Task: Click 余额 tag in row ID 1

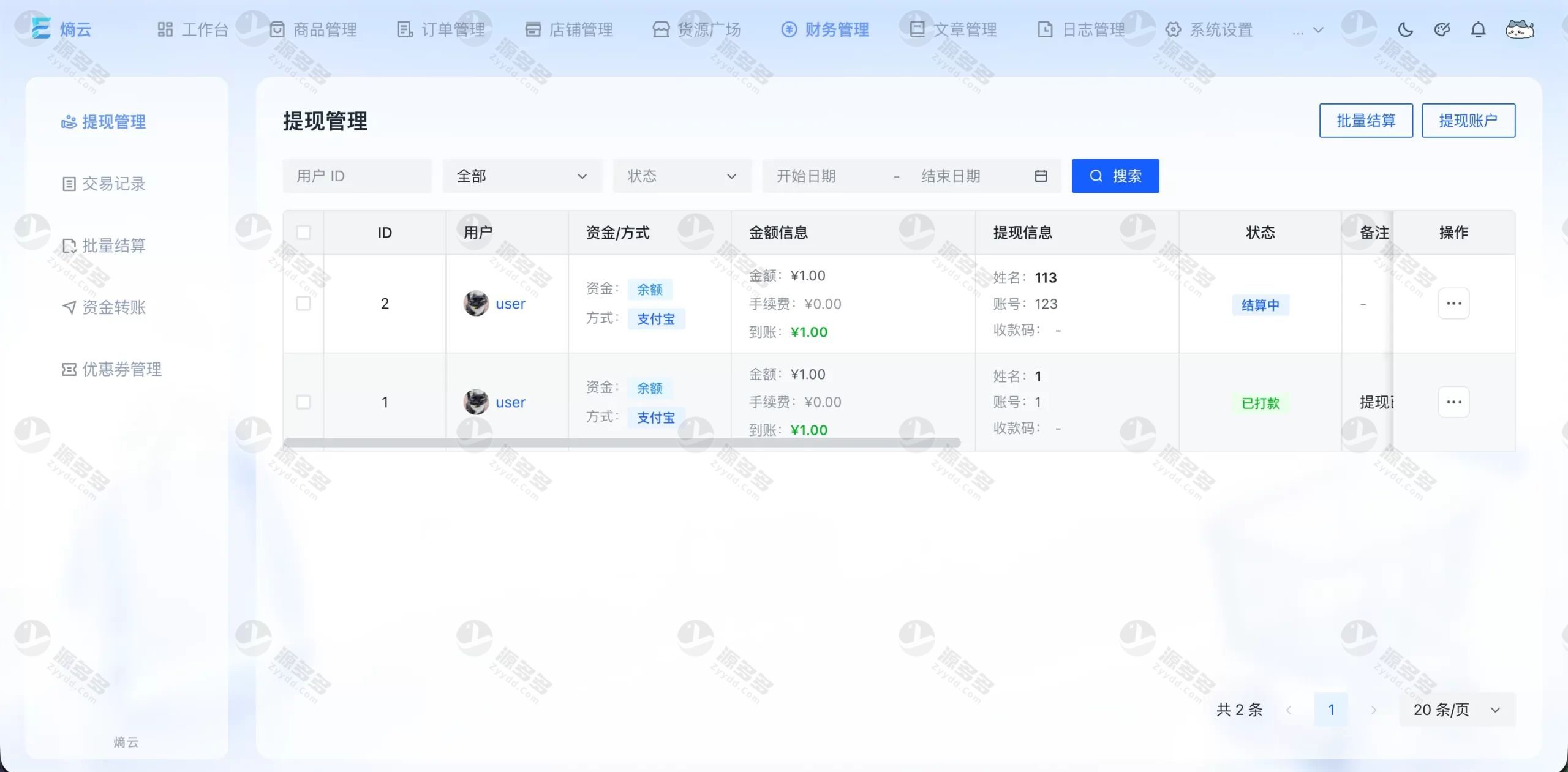Action: (x=650, y=388)
